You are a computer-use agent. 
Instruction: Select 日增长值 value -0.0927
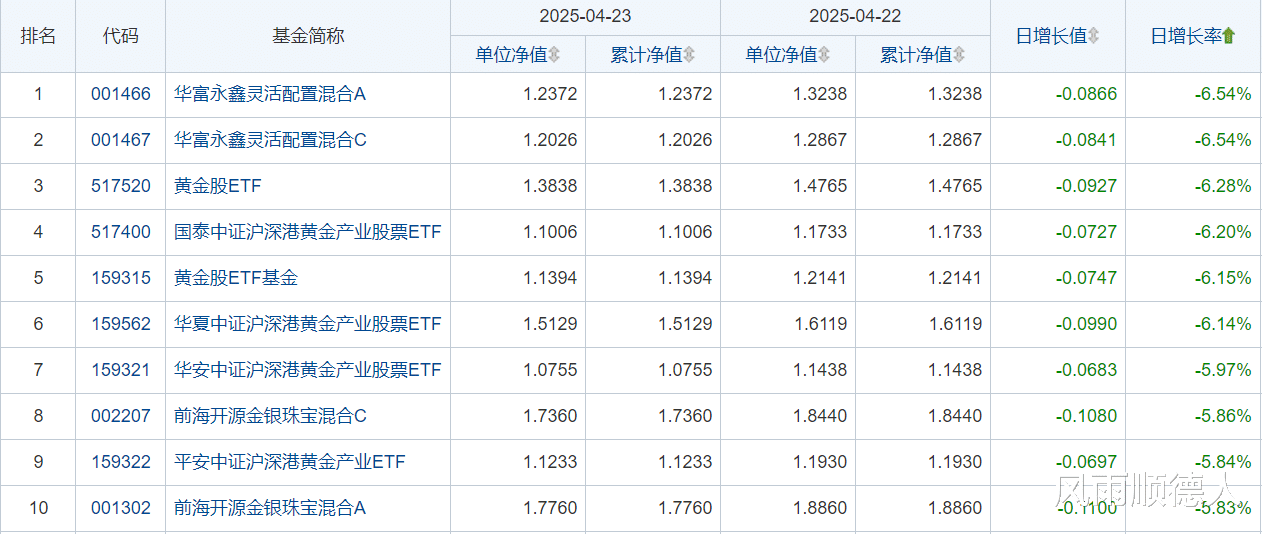pos(1086,186)
